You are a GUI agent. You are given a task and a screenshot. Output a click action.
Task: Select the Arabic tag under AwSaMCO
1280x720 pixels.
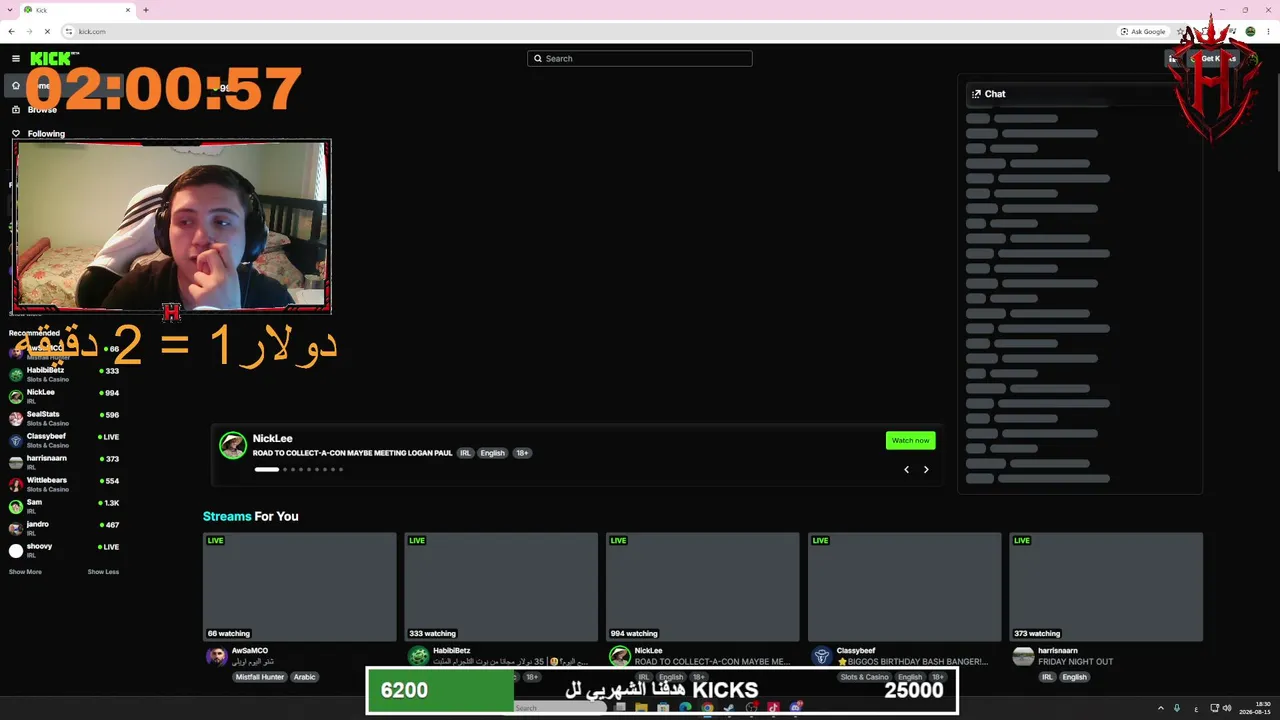(x=305, y=677)
